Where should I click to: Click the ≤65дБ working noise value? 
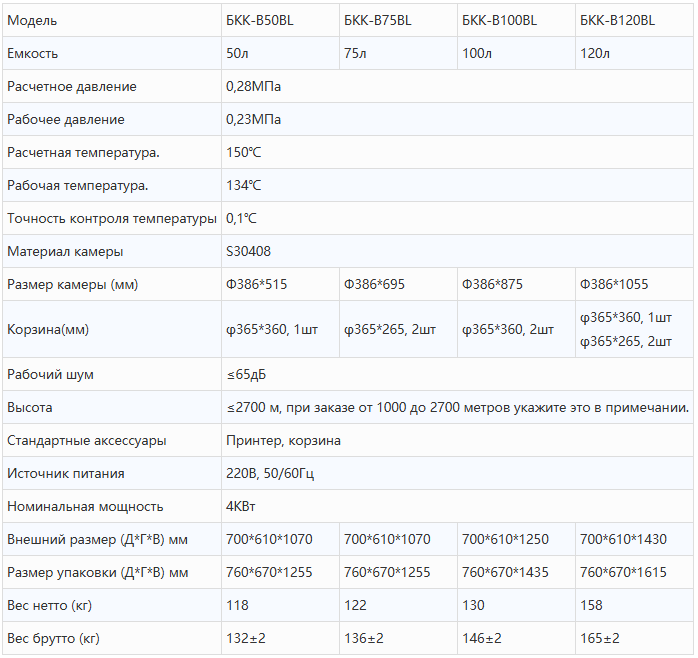247,374
